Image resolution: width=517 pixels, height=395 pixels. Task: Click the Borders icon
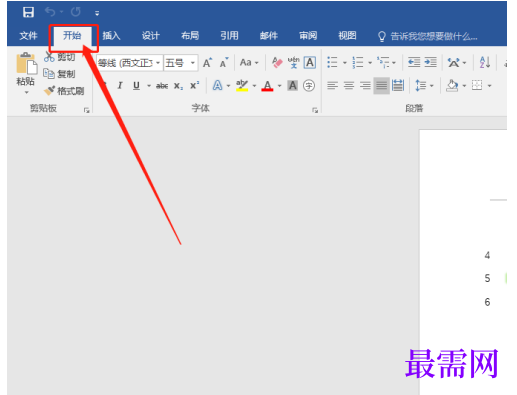click(x=477, y=86)
